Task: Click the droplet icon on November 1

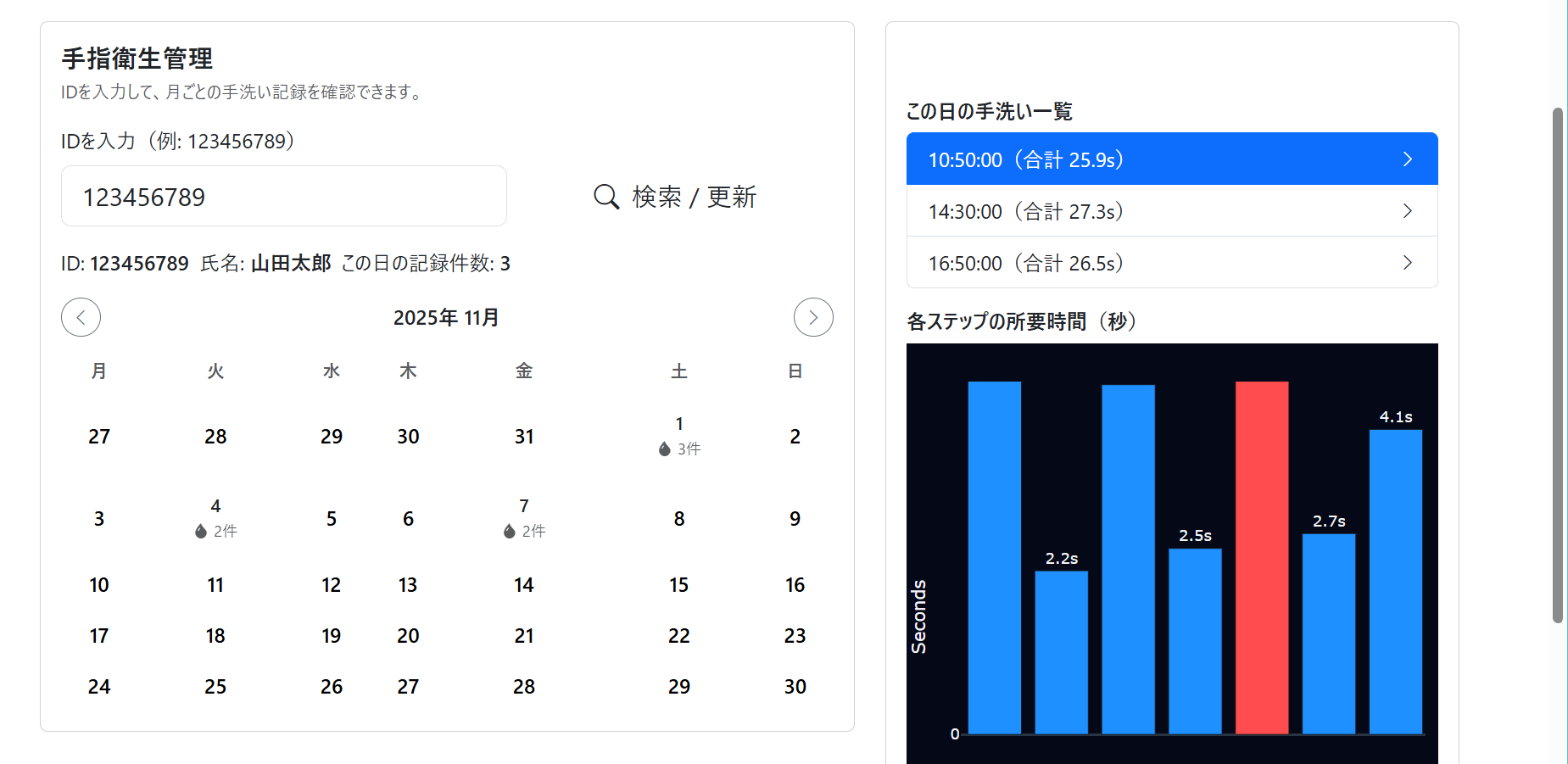Action: [x=663, y=449]
